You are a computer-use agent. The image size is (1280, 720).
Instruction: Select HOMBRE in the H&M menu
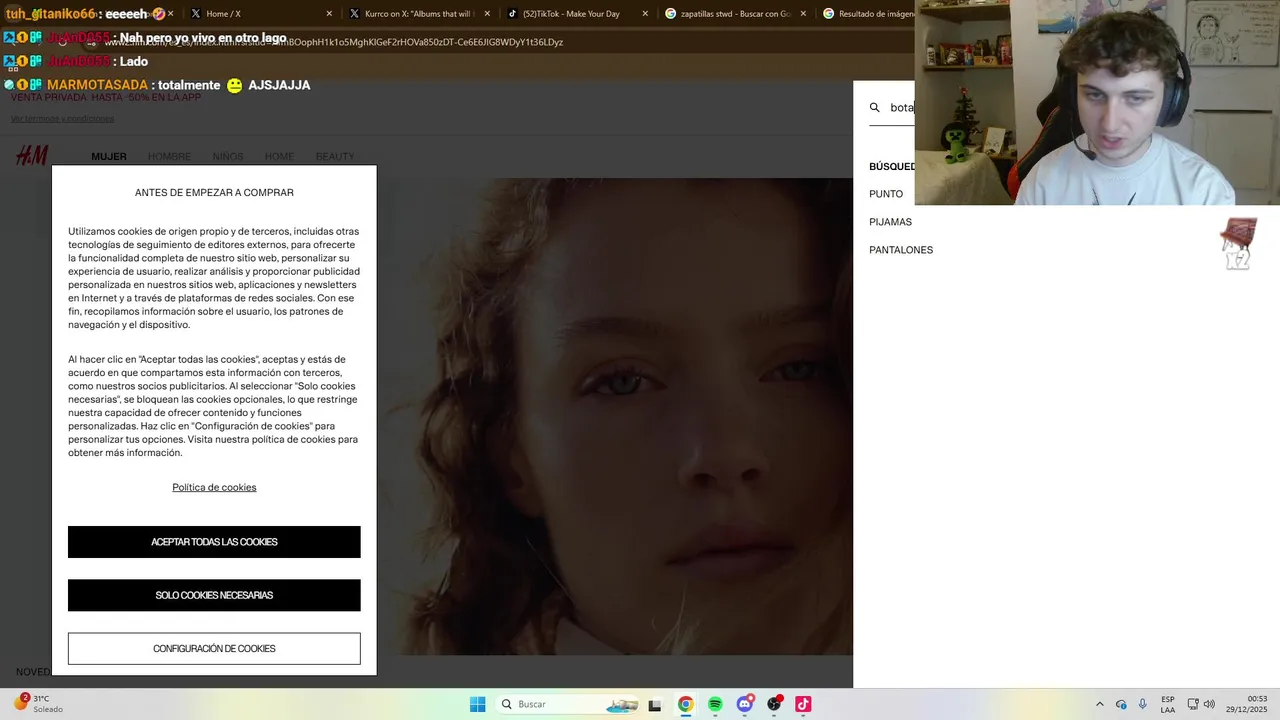[x=169, y=157]
